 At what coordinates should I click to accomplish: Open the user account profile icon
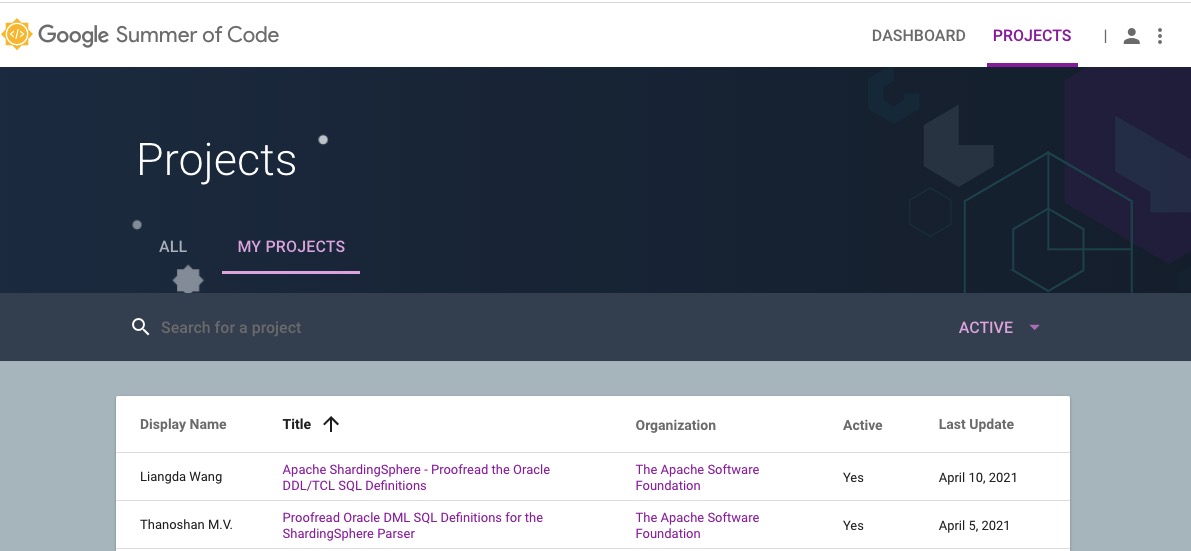tap(1131, 36)
